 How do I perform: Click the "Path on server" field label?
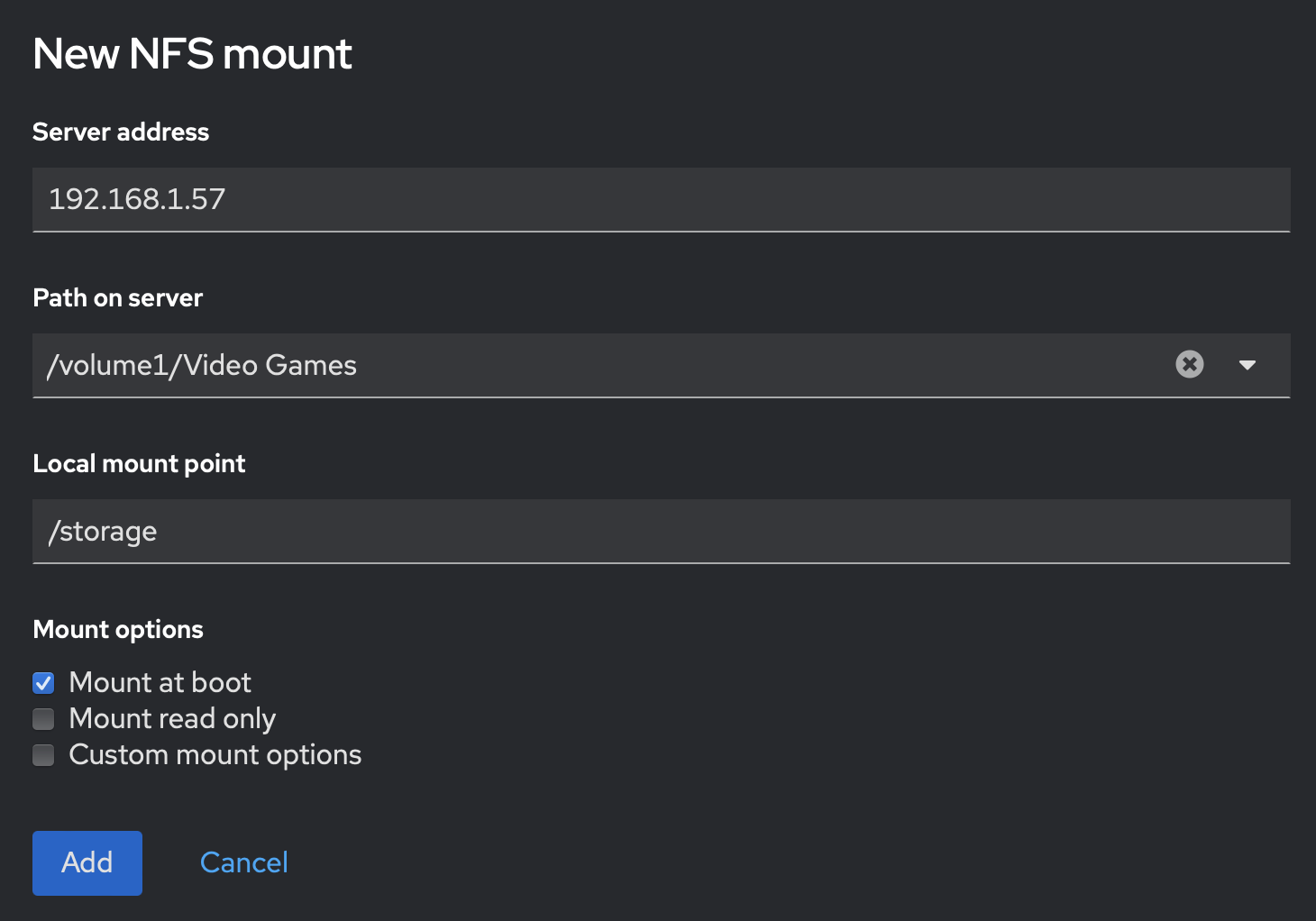(118, 298)
